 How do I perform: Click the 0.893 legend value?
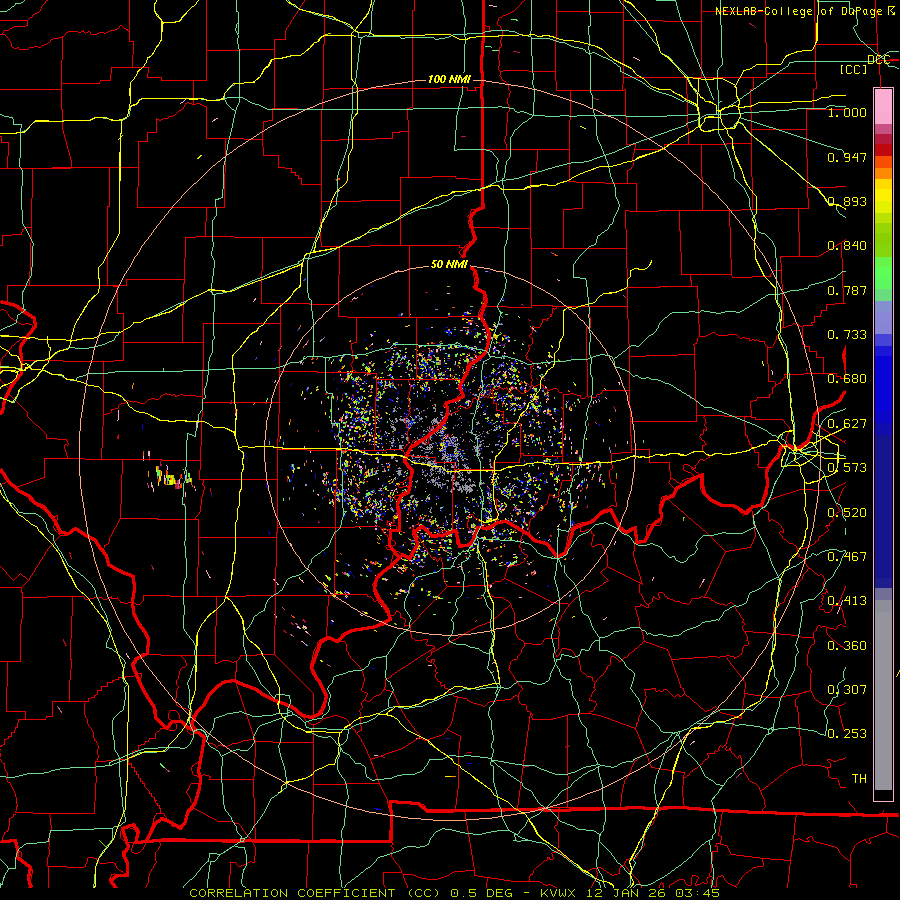[x=847, y=201]
